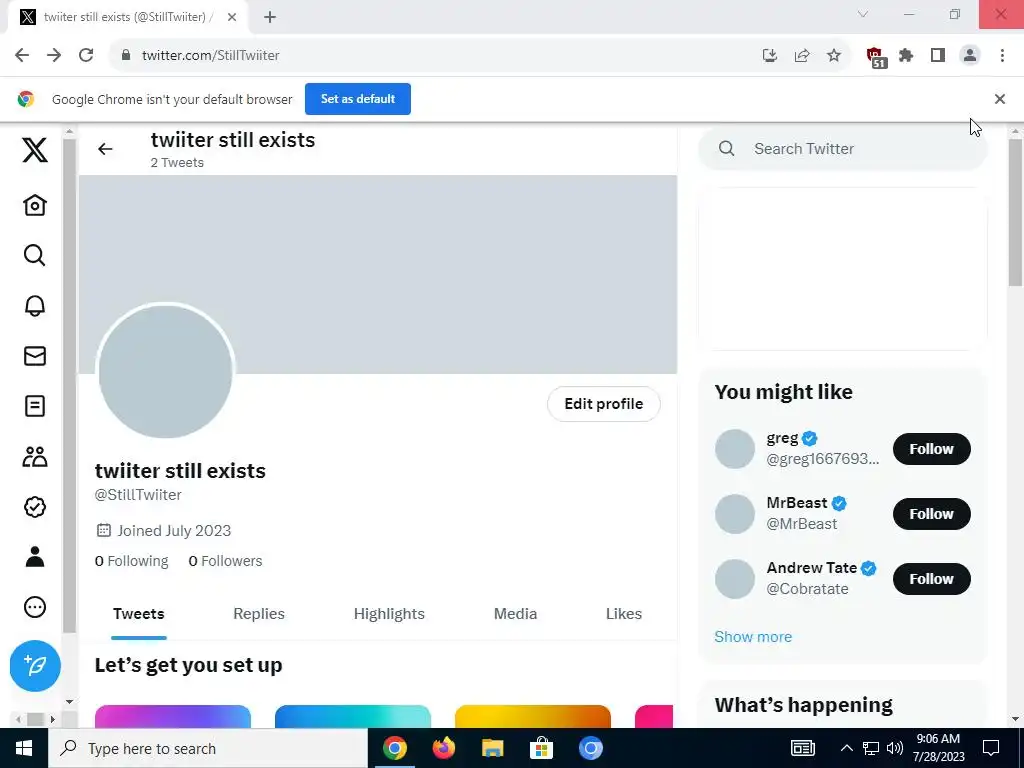Show hidden system tray icons
1024x768 pixels.
846,748
